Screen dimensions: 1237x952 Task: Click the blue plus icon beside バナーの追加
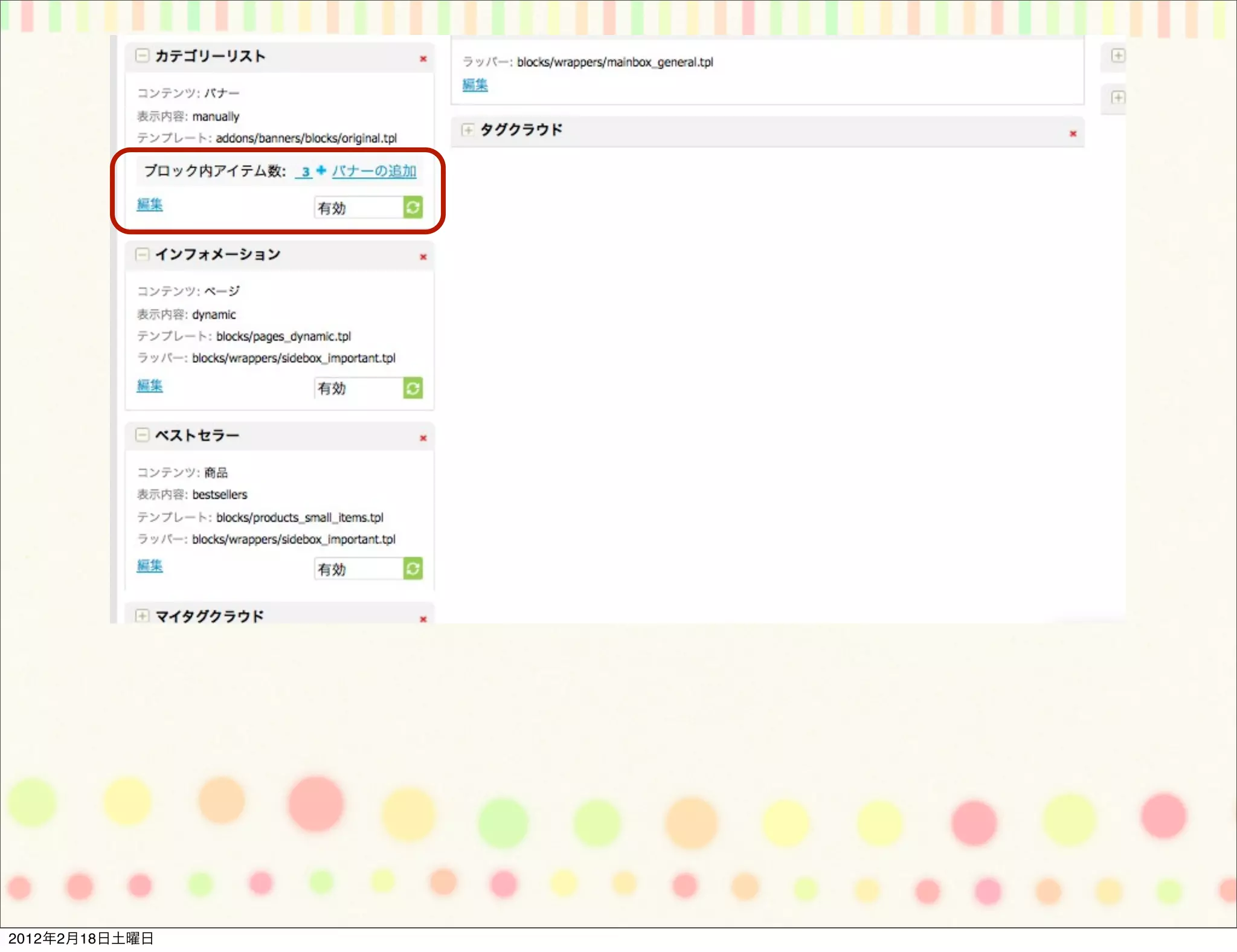(321, 170)
